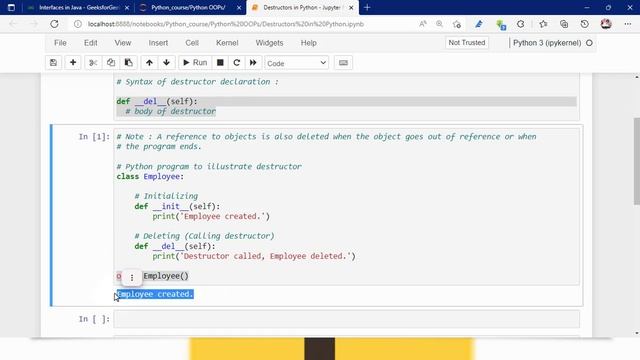This screenshot has height=360, width=640.
Task: Switch to Python_course/Python OOPs tab
Action: (x=188, y=7)
